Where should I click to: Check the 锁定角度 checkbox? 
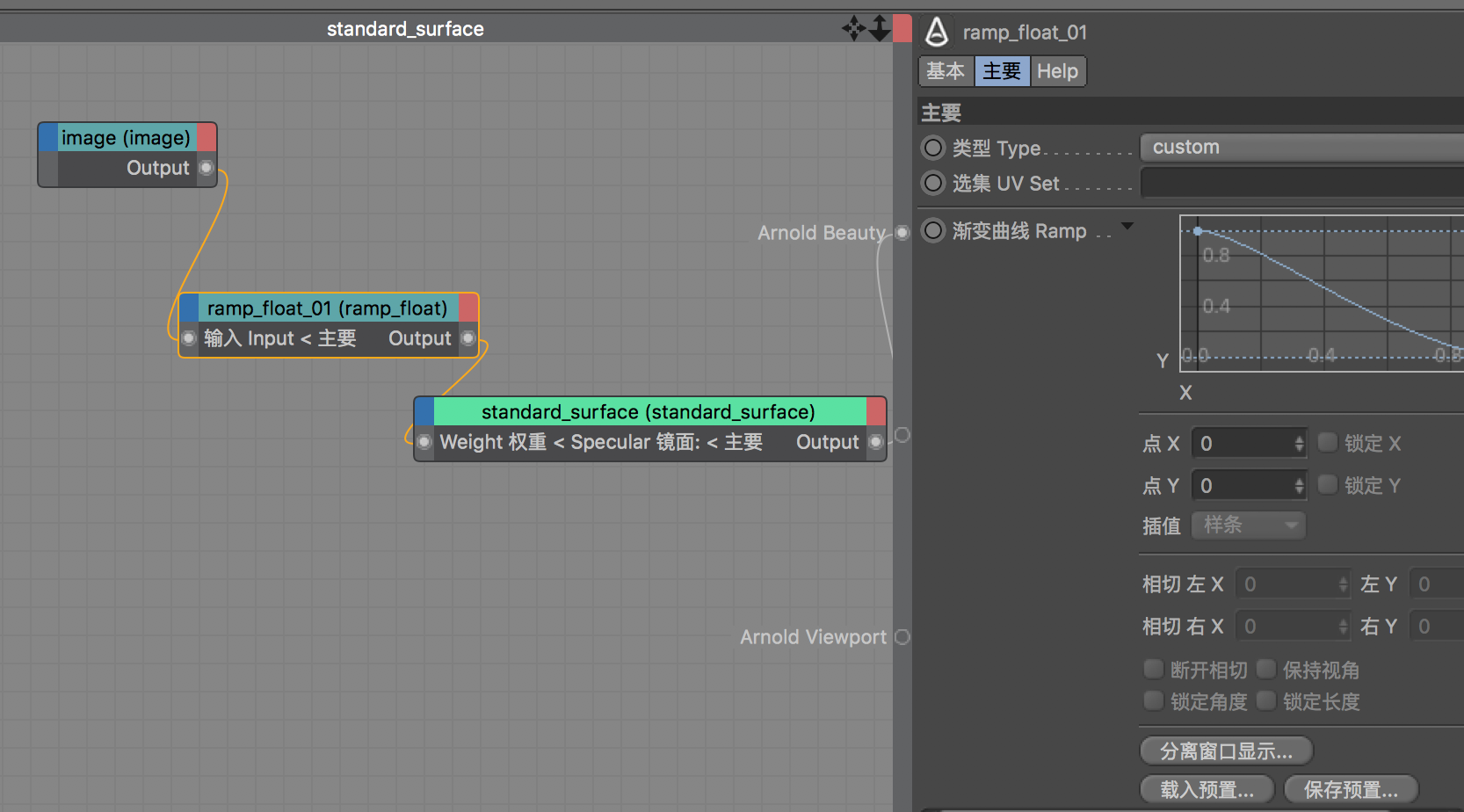[1154, 700]
